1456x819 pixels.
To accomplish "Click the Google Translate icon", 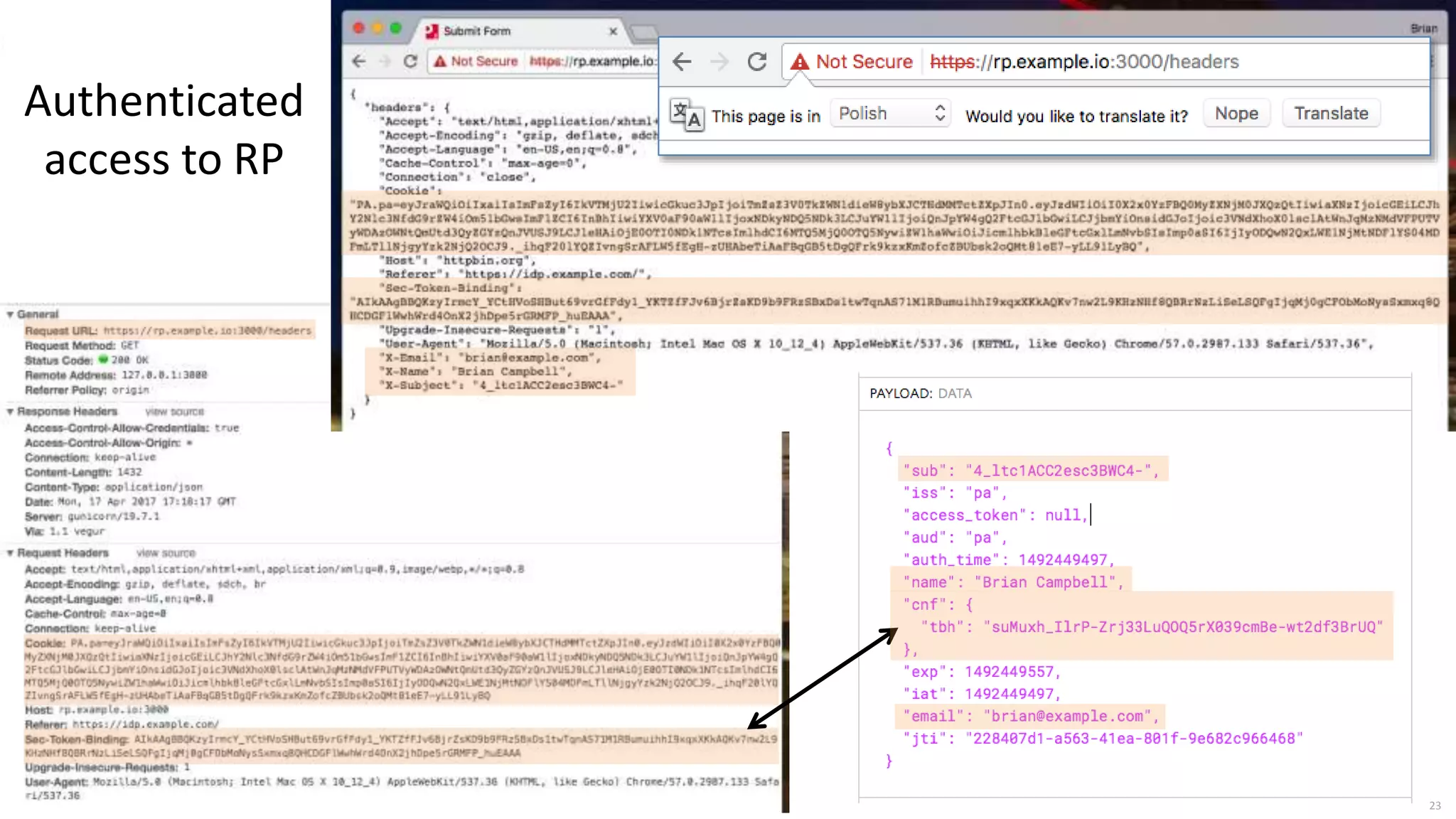I will (x=687, y=114).
